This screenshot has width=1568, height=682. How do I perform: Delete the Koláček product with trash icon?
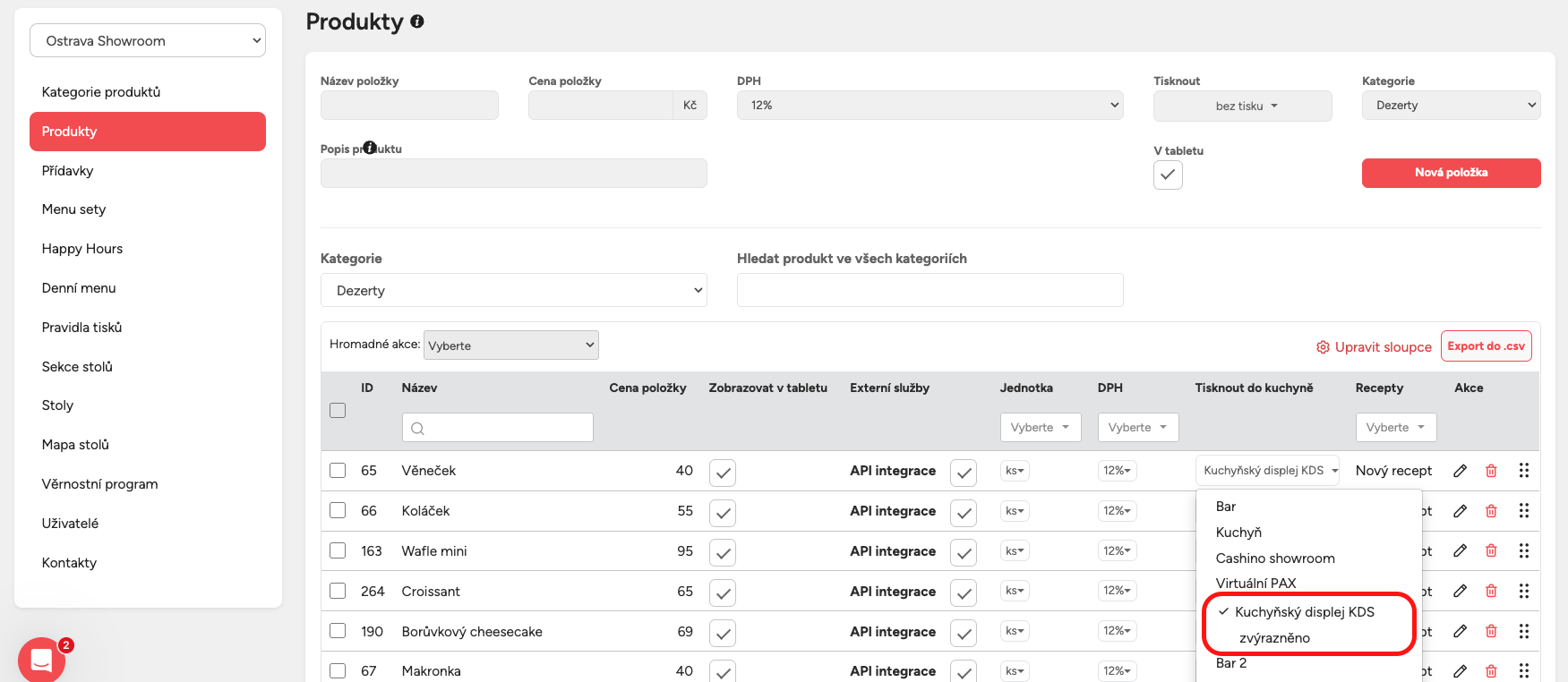(1491, 511)
